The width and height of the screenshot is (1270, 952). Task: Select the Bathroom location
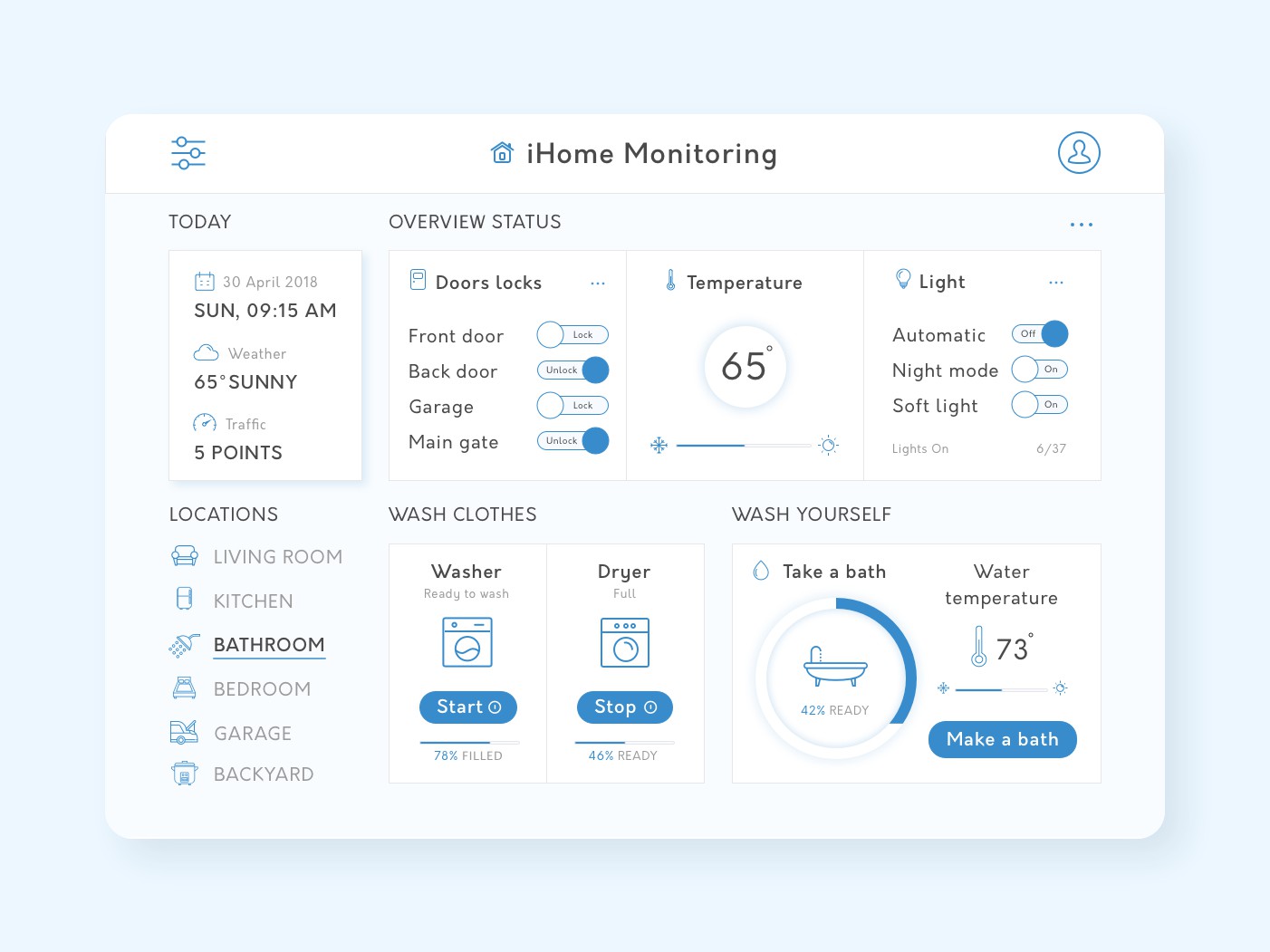pyautogui.click(x=247, y=645)
